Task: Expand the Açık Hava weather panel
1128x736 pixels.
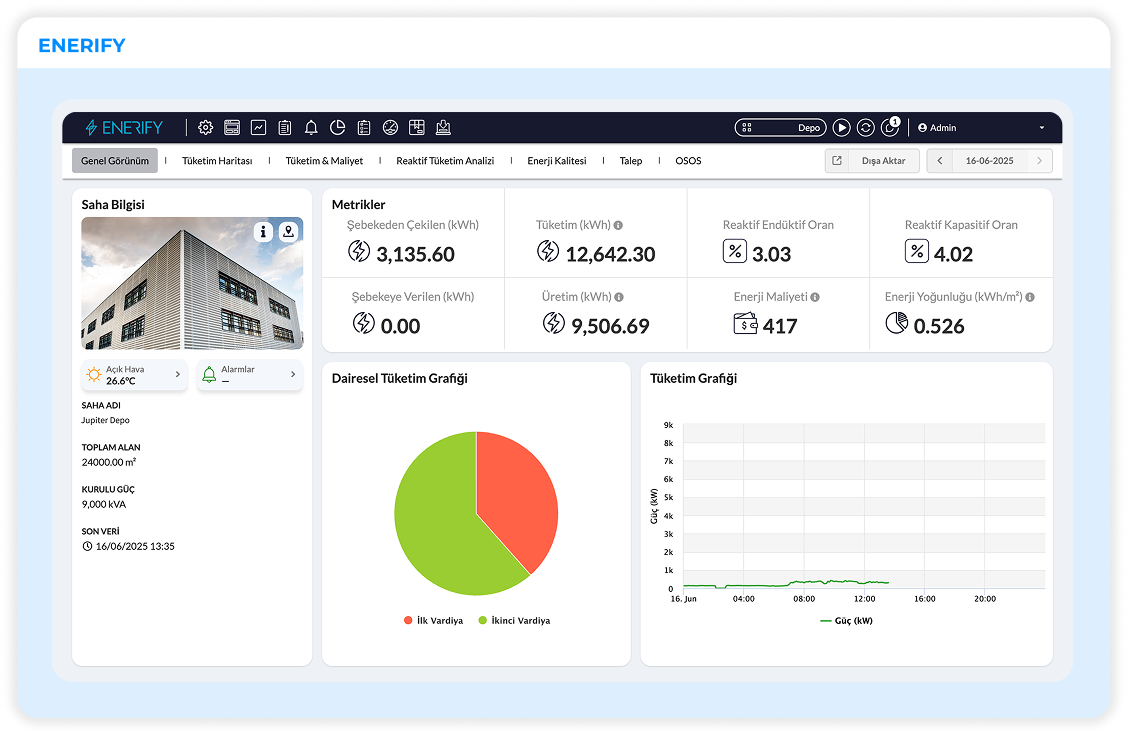Action: pos(135,375)
